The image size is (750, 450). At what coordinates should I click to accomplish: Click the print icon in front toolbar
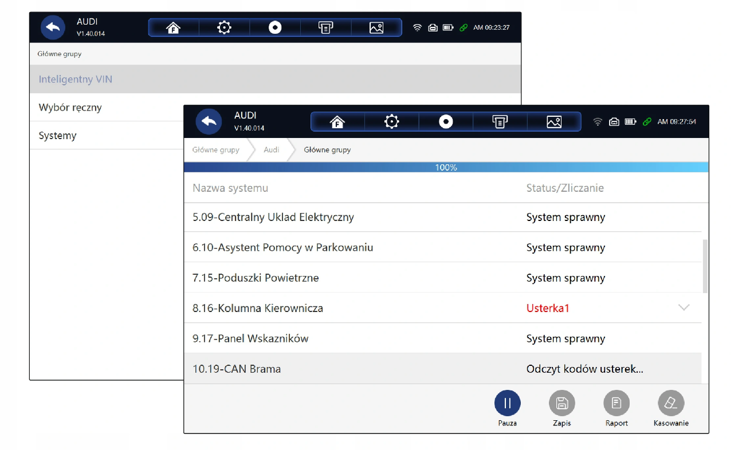point(500,122)
